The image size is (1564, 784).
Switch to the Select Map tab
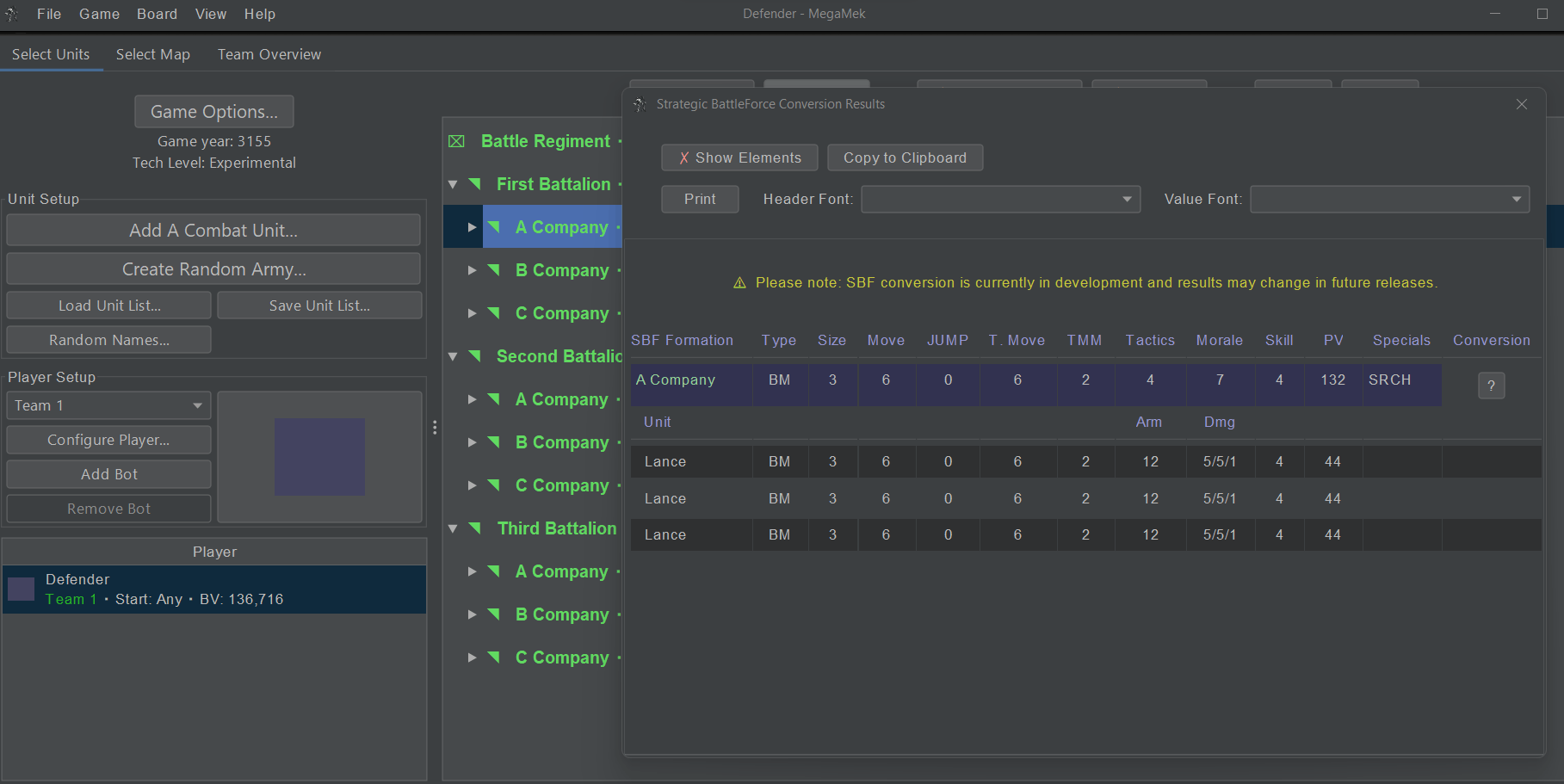tap(152, 54)
